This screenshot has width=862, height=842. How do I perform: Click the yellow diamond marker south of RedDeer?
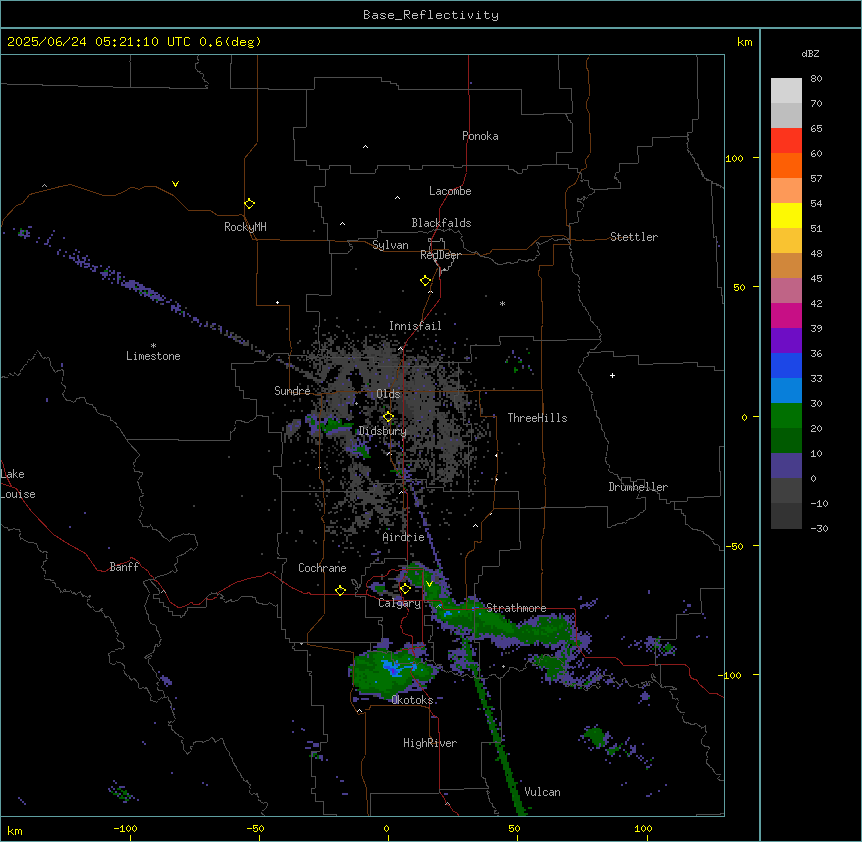point(426,281)
